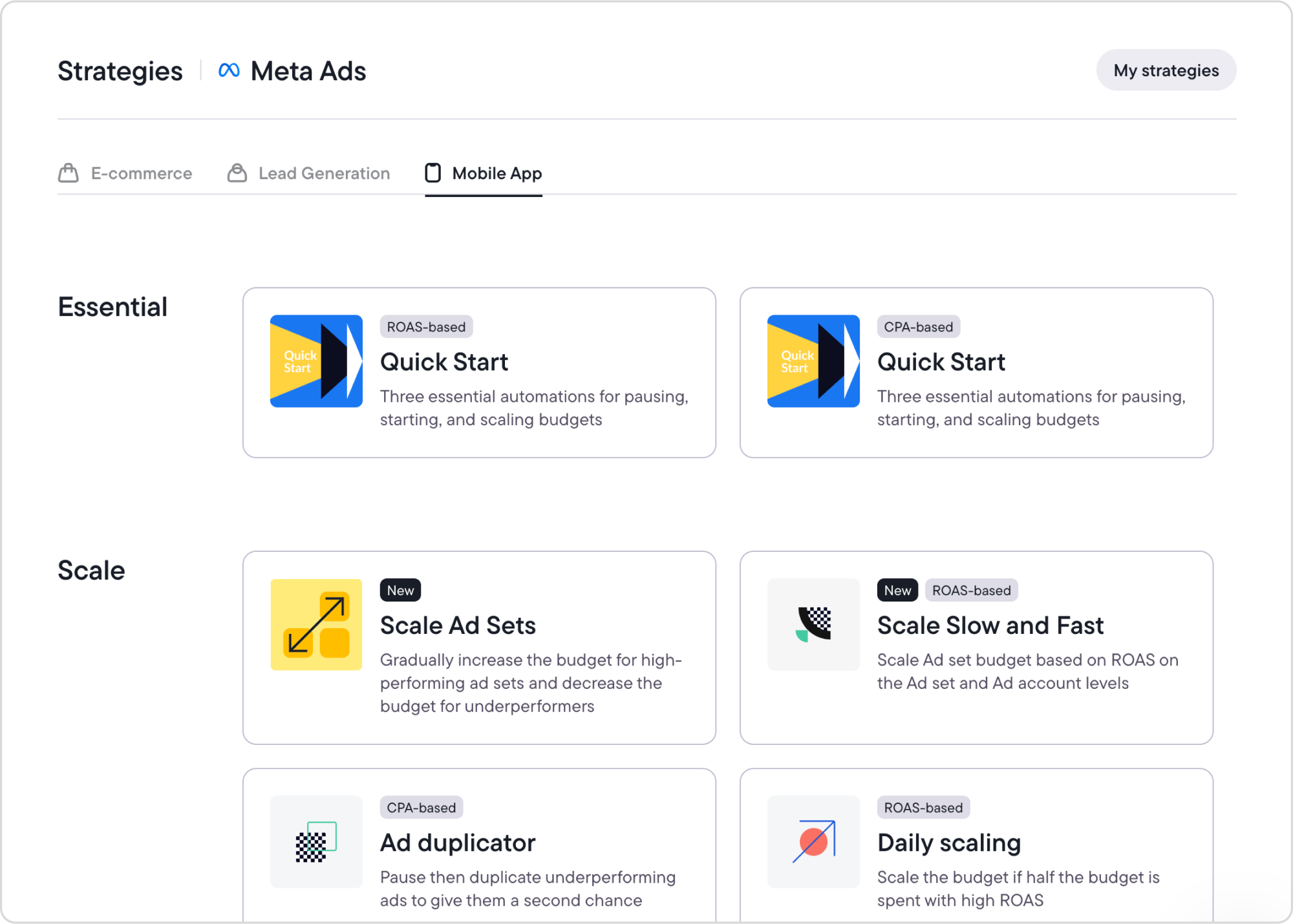The width and height of the screenshot is (1293, 924).
Task: Click the Lead Generation tab icon
Action: tap(237, 173)
